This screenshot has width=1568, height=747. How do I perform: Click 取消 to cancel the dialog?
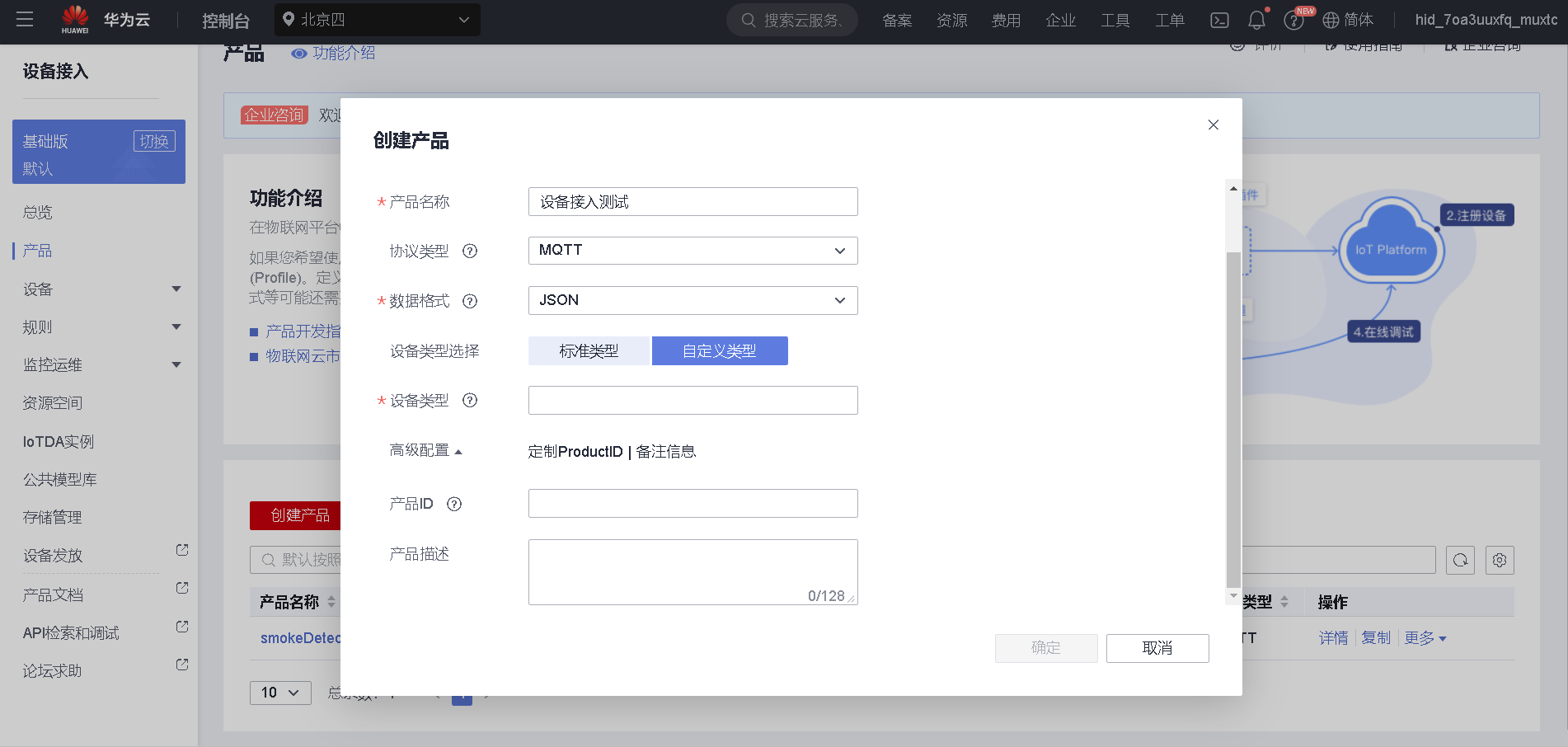(1157, 648)
